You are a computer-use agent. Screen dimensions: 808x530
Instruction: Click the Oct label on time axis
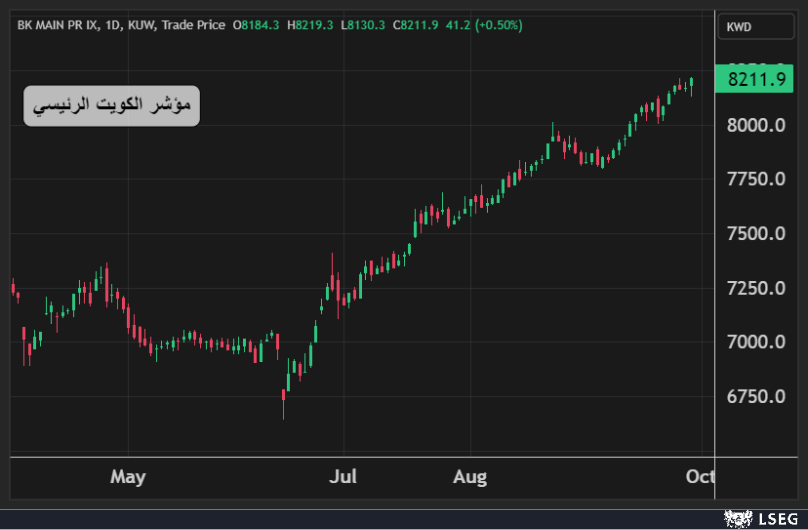click(702, 477)
